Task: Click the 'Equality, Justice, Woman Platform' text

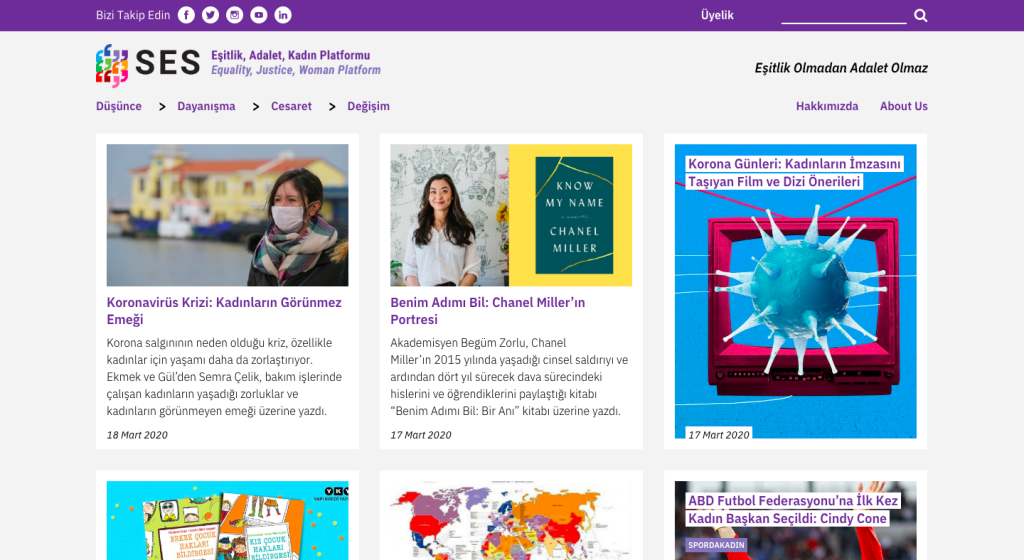Action: coord(296,70)
